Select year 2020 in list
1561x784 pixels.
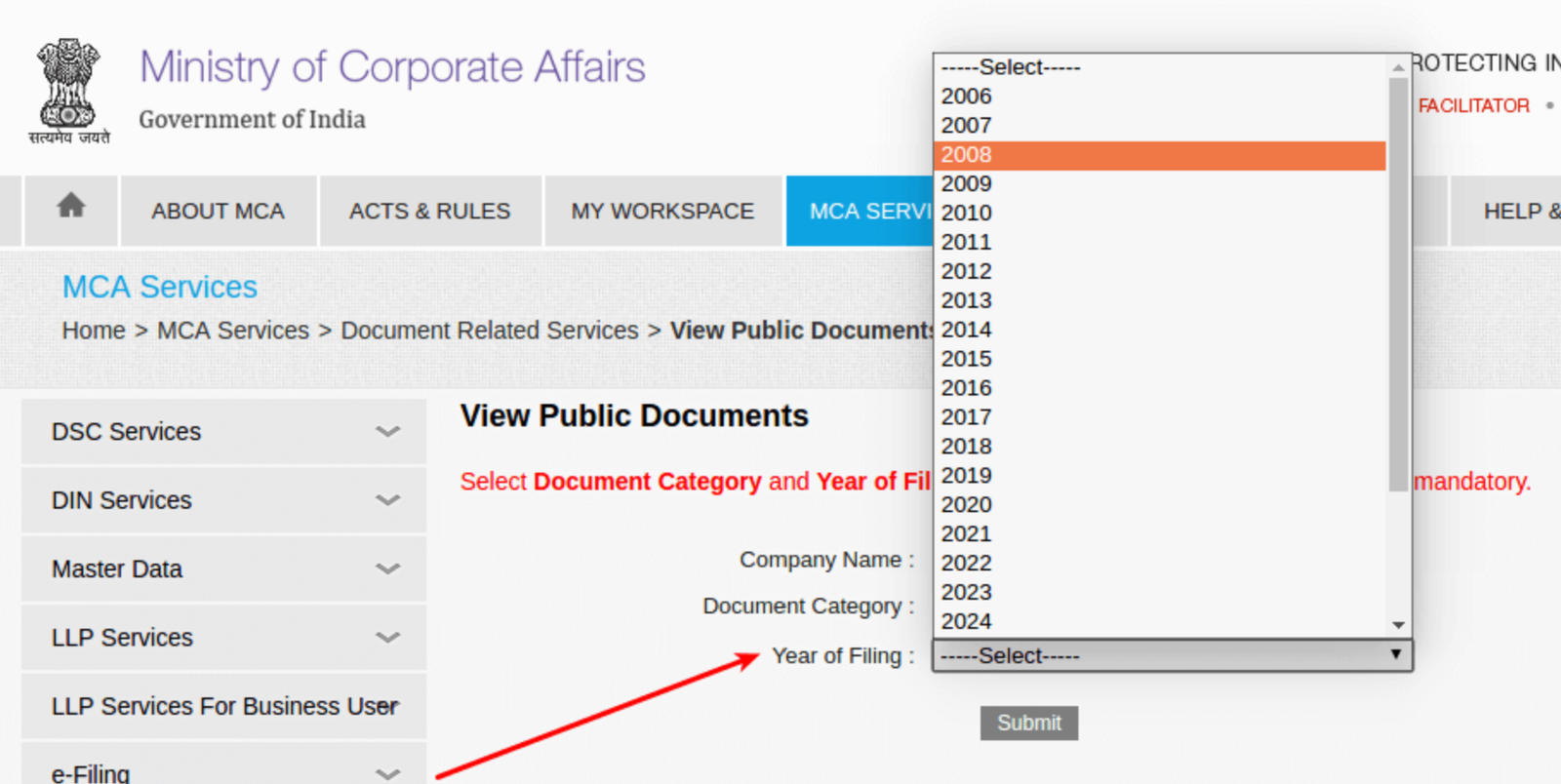(1160, 505)
